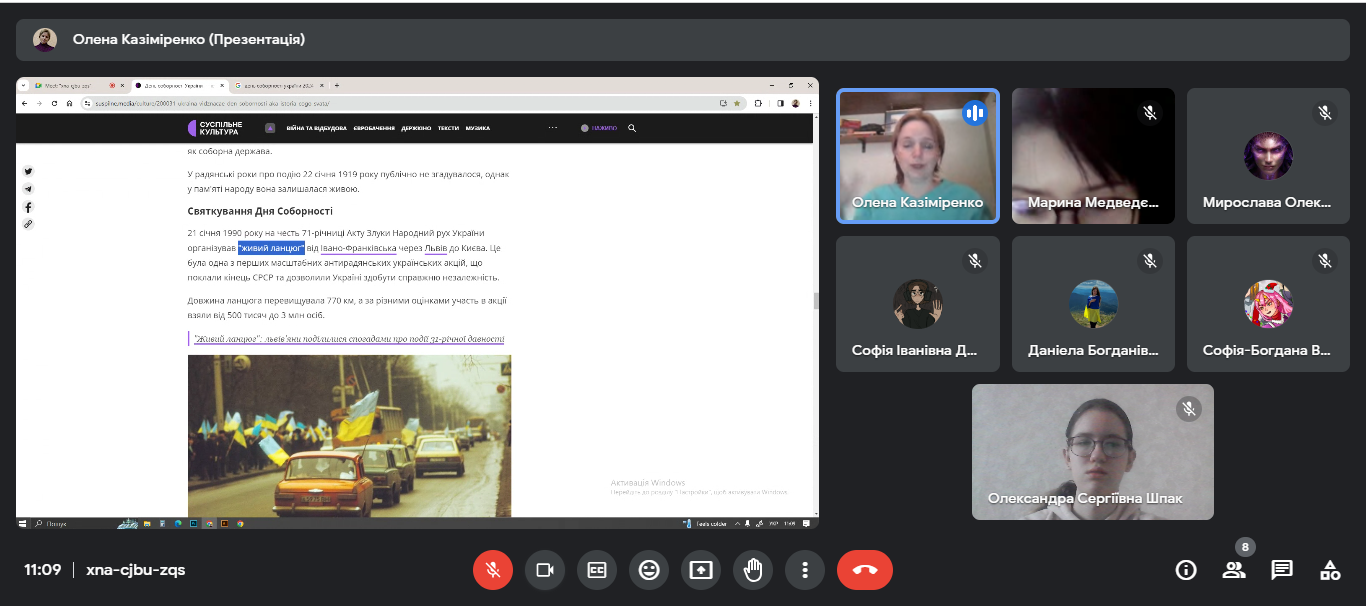Click the presentation header Олена Казіміренко (Презентація)
Screen dimensions: 1366x606
[189, 40]
